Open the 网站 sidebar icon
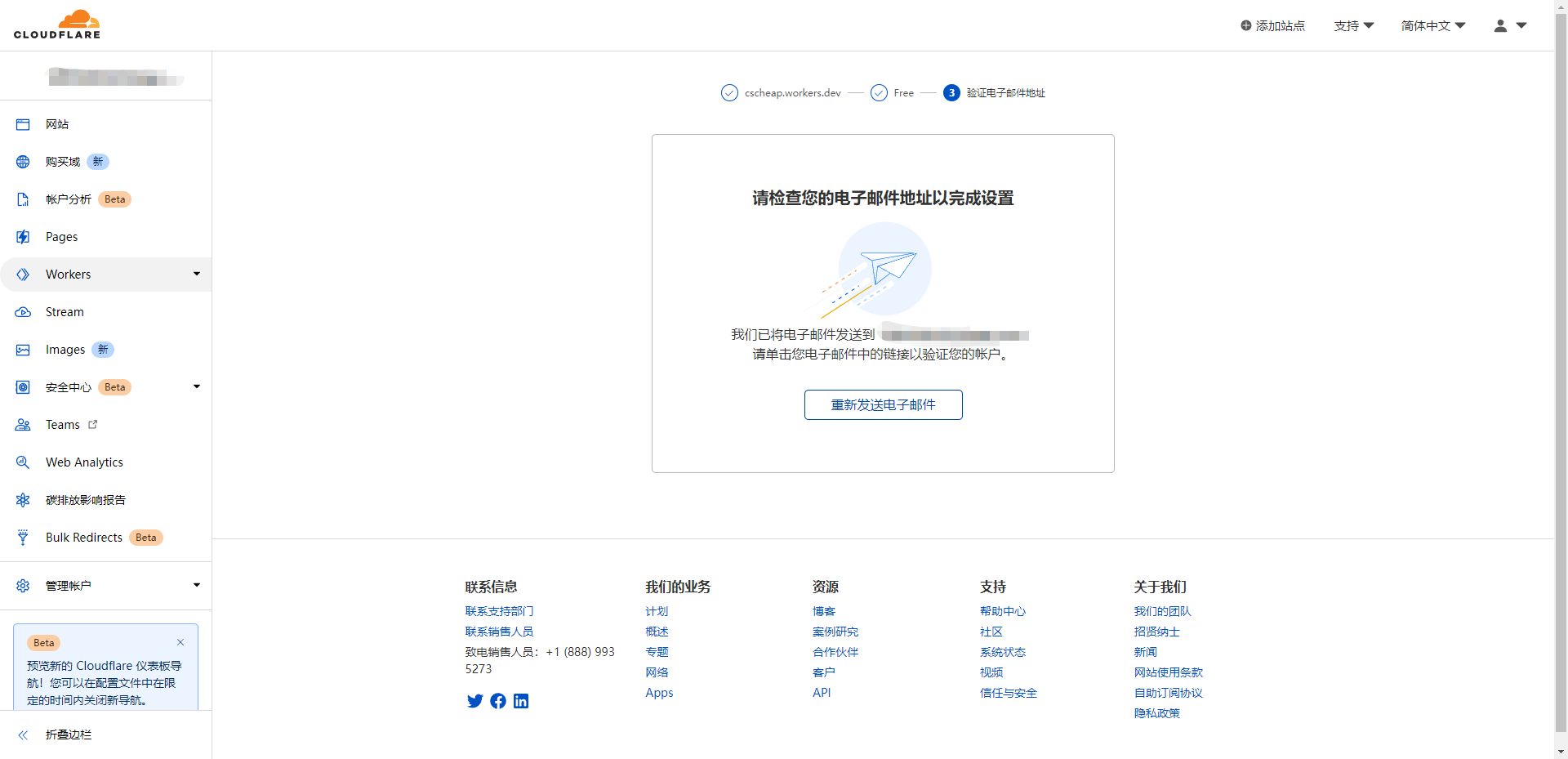Image resolution: width=1568 pixels, height=759 pixels. pos(23,124)
